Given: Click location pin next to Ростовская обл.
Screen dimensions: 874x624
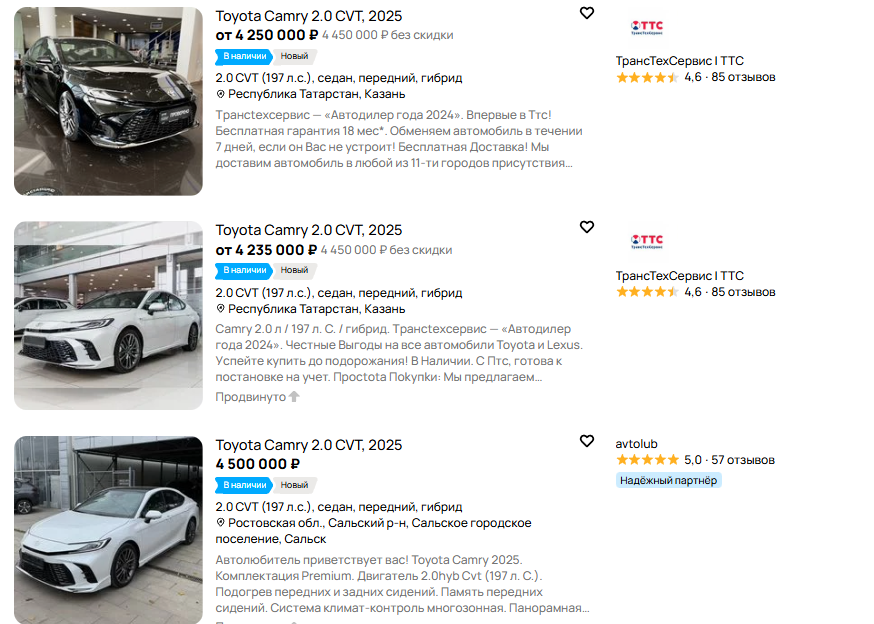Looking at the screenshot, I should (x=221, y=523).
